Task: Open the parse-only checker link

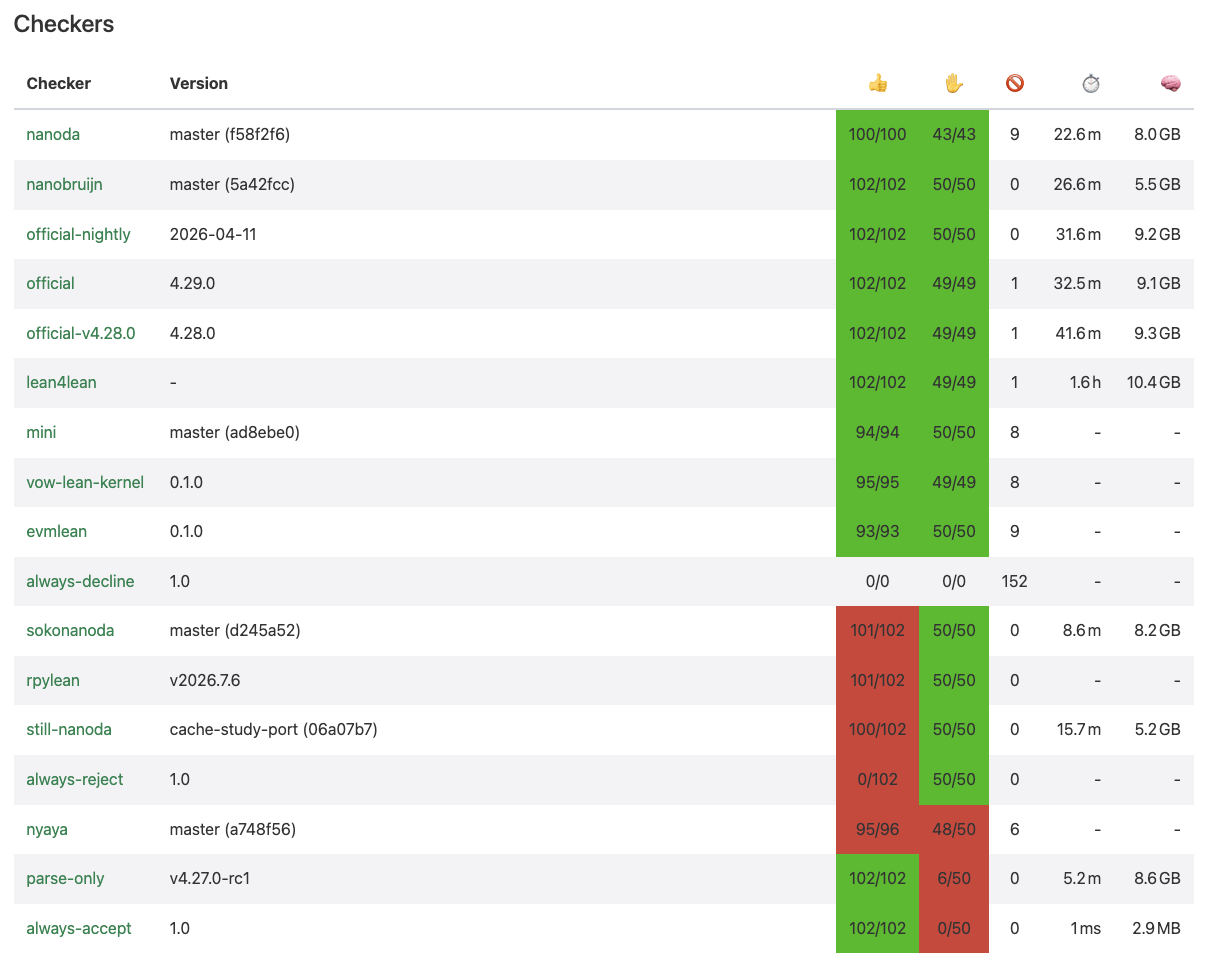Action: click(65, 878)
